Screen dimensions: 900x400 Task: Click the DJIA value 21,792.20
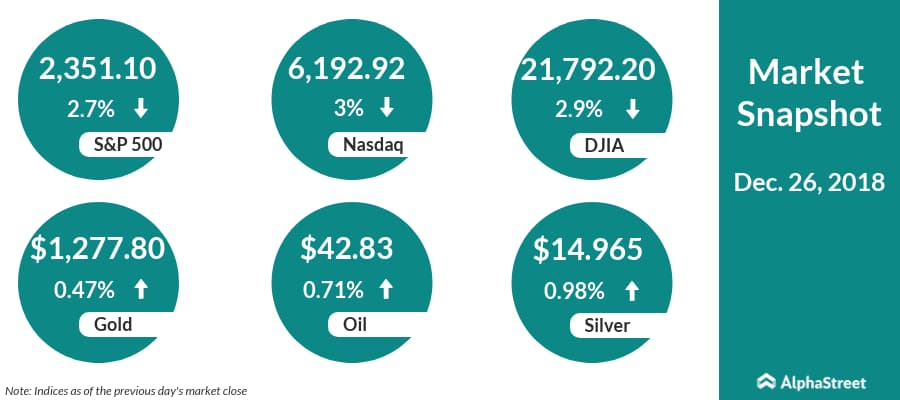(586, 69)
